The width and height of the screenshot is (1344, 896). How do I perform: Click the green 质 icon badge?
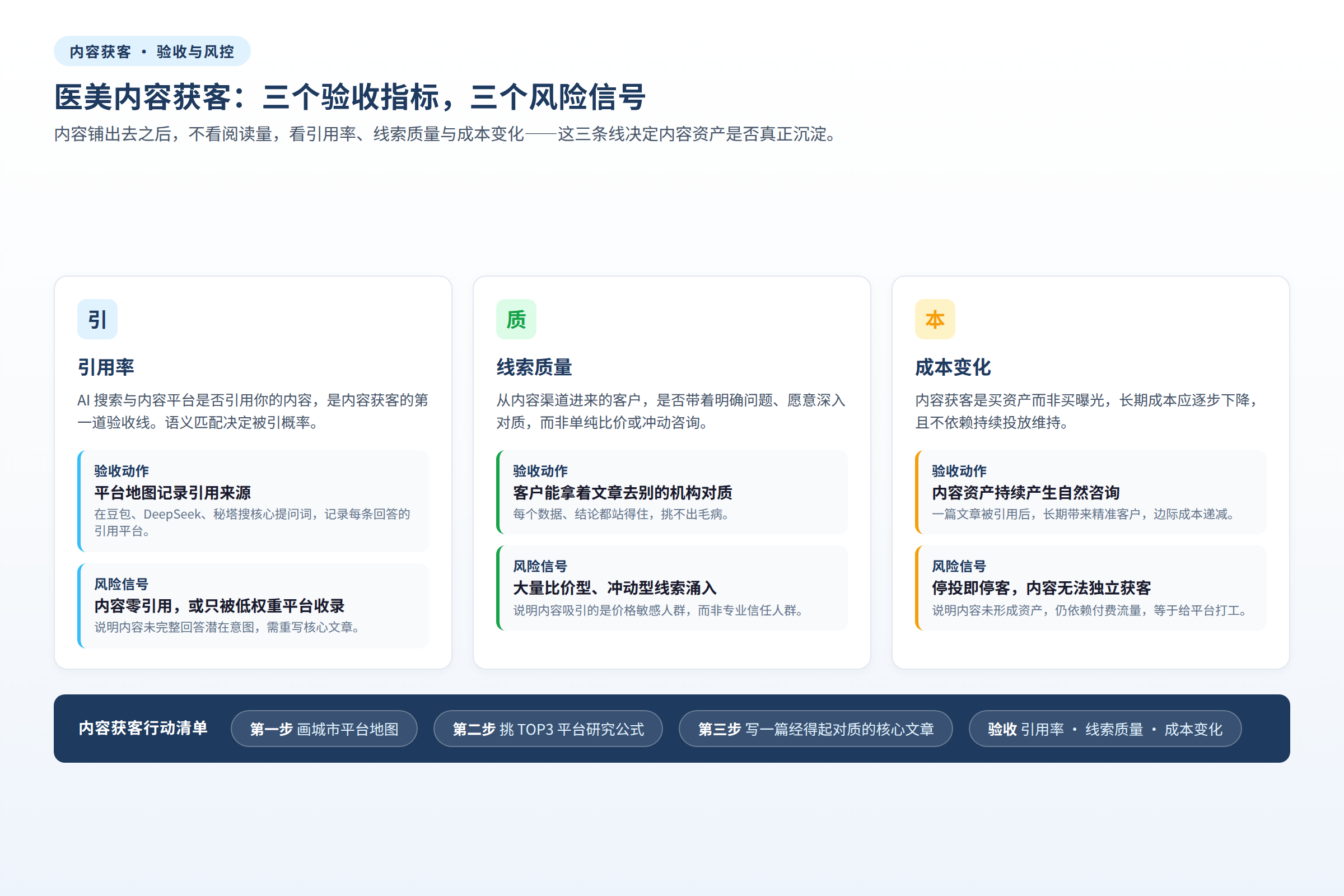tap(516, 319)
